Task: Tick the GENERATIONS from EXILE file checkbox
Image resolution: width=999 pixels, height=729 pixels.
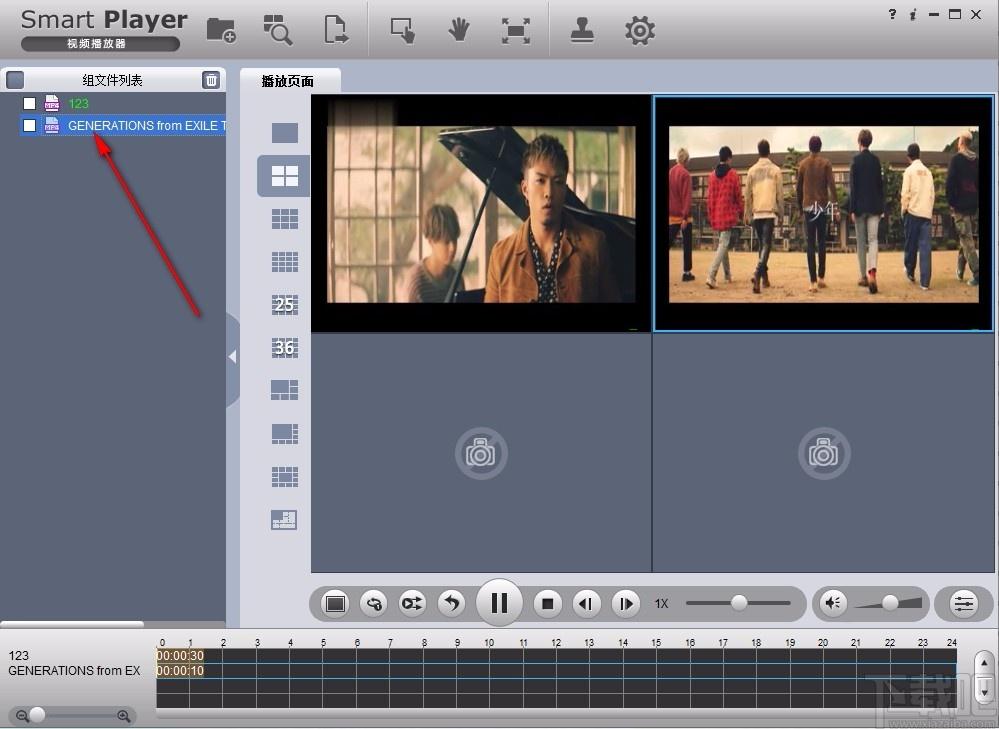Action: (30, 125)
